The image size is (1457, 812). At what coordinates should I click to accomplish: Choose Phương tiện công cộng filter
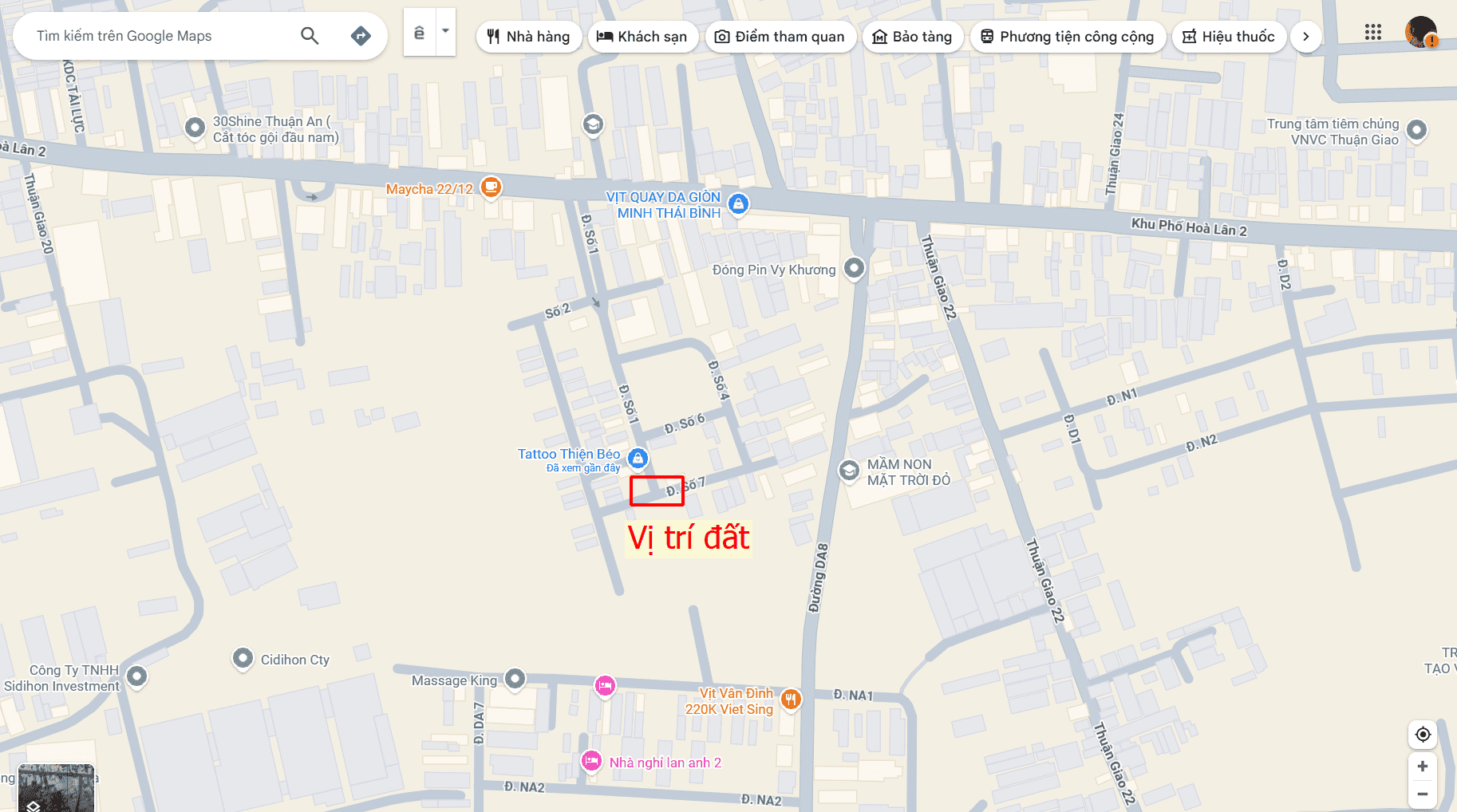tap(1068, 37)
